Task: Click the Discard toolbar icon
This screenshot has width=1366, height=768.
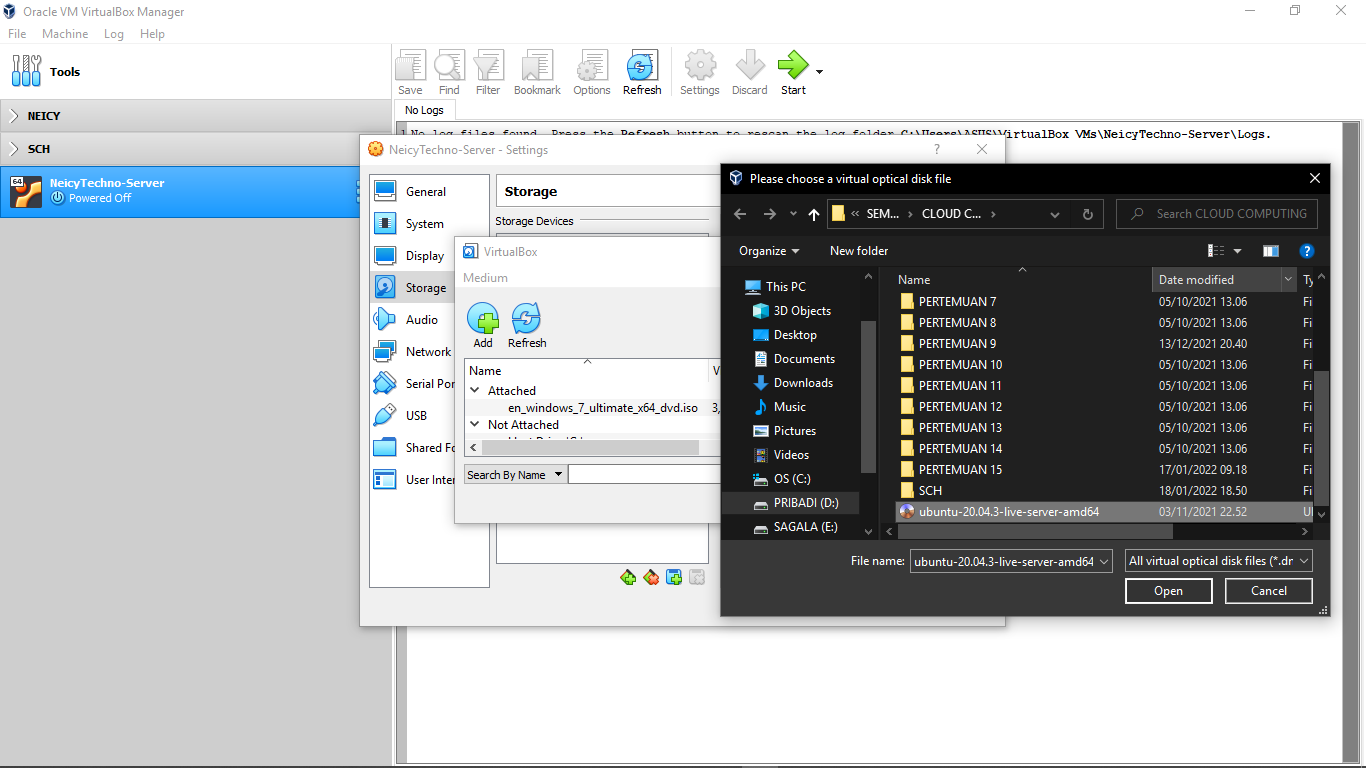Action: point(750,73)
